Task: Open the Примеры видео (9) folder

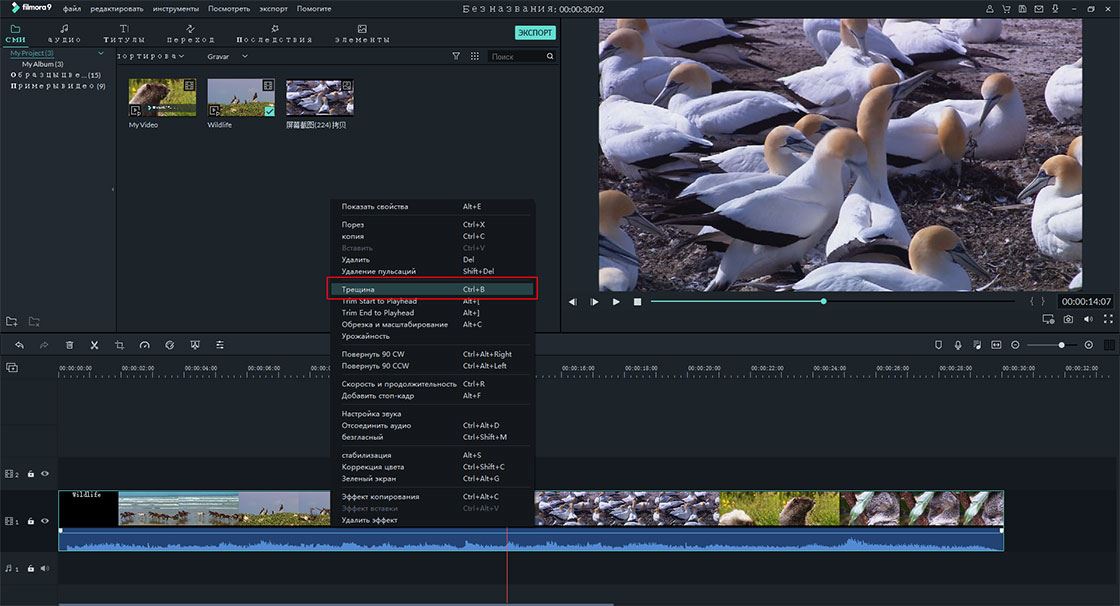Action: coord(58,86)
